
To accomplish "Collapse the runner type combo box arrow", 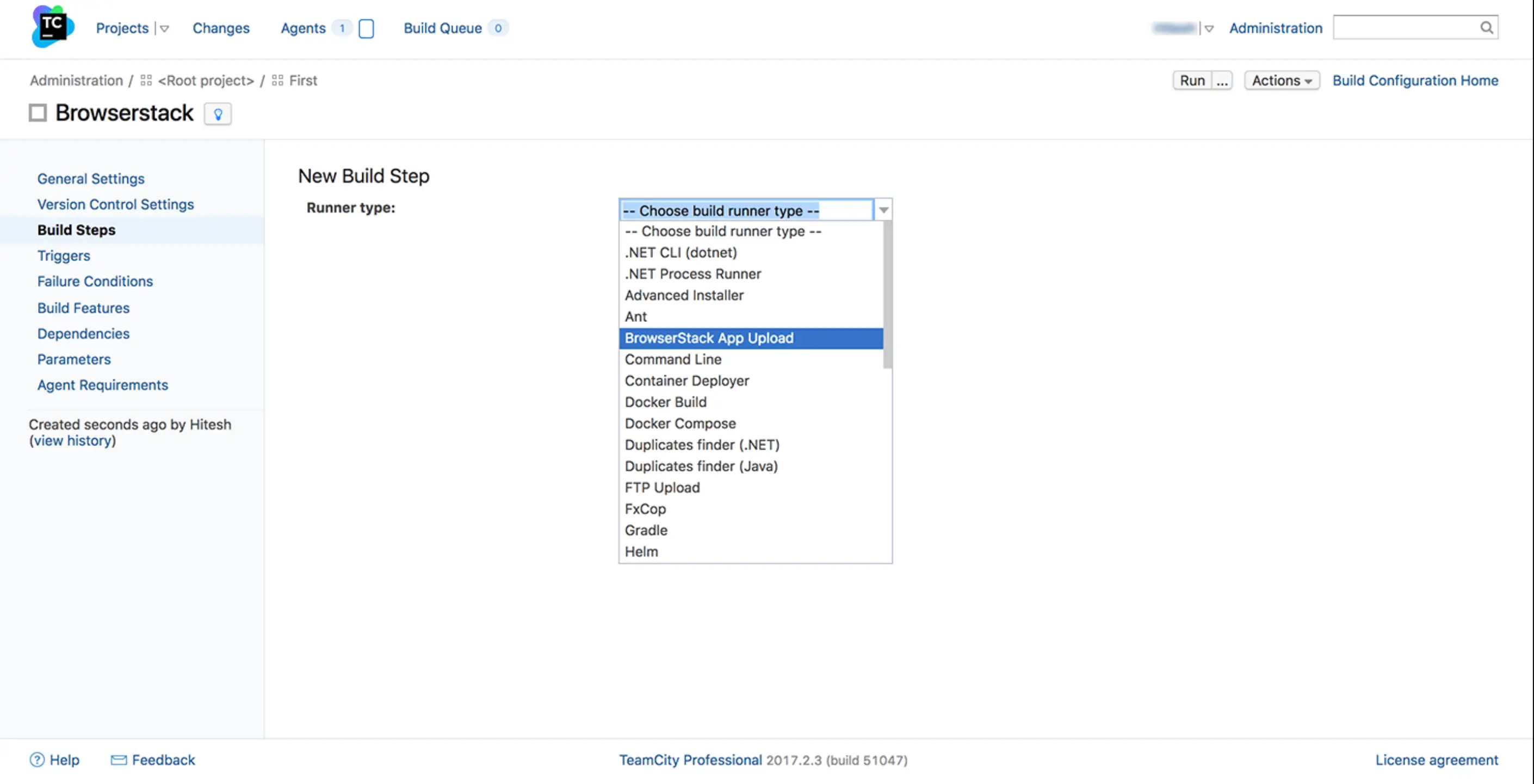I will tap(883, 209).
